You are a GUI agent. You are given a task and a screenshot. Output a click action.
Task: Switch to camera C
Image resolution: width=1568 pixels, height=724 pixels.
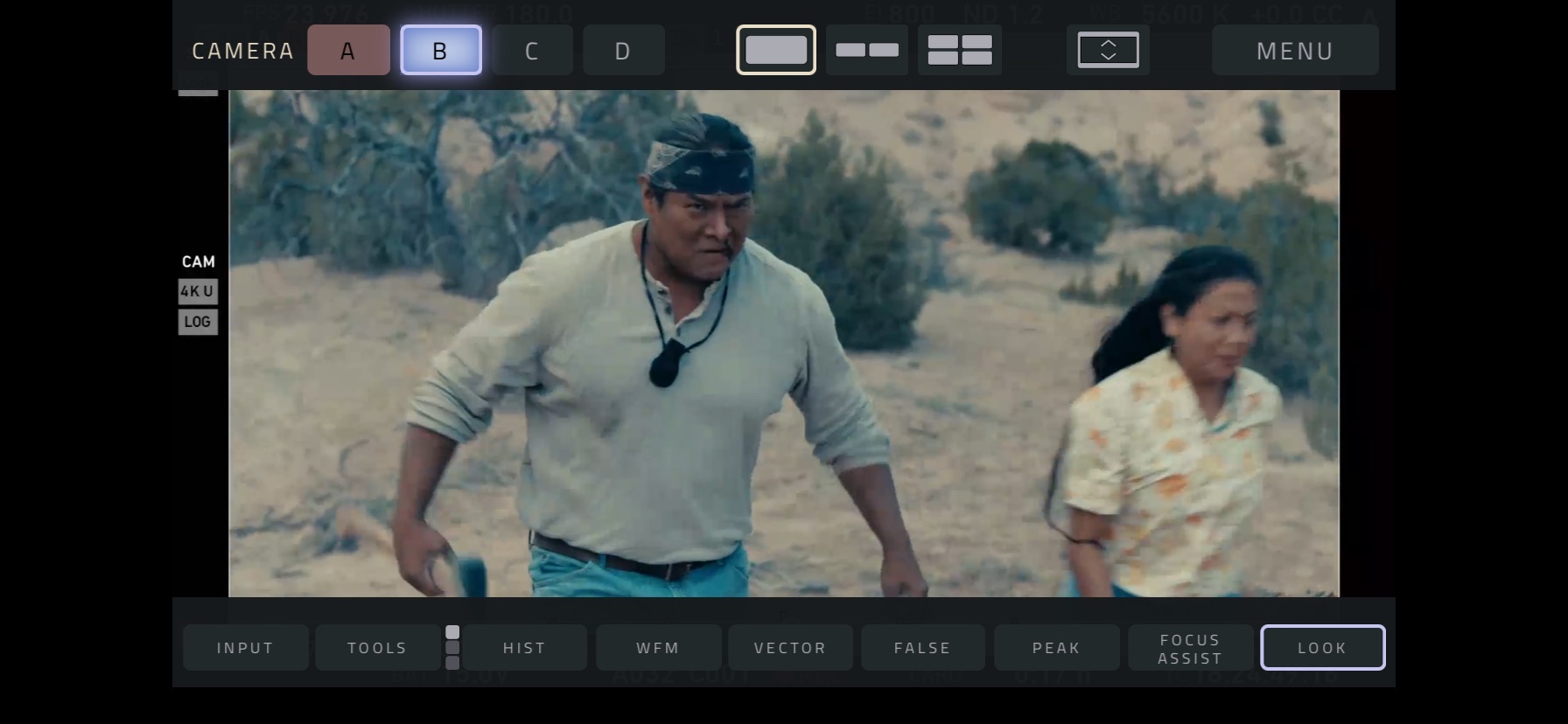(532, 51)
